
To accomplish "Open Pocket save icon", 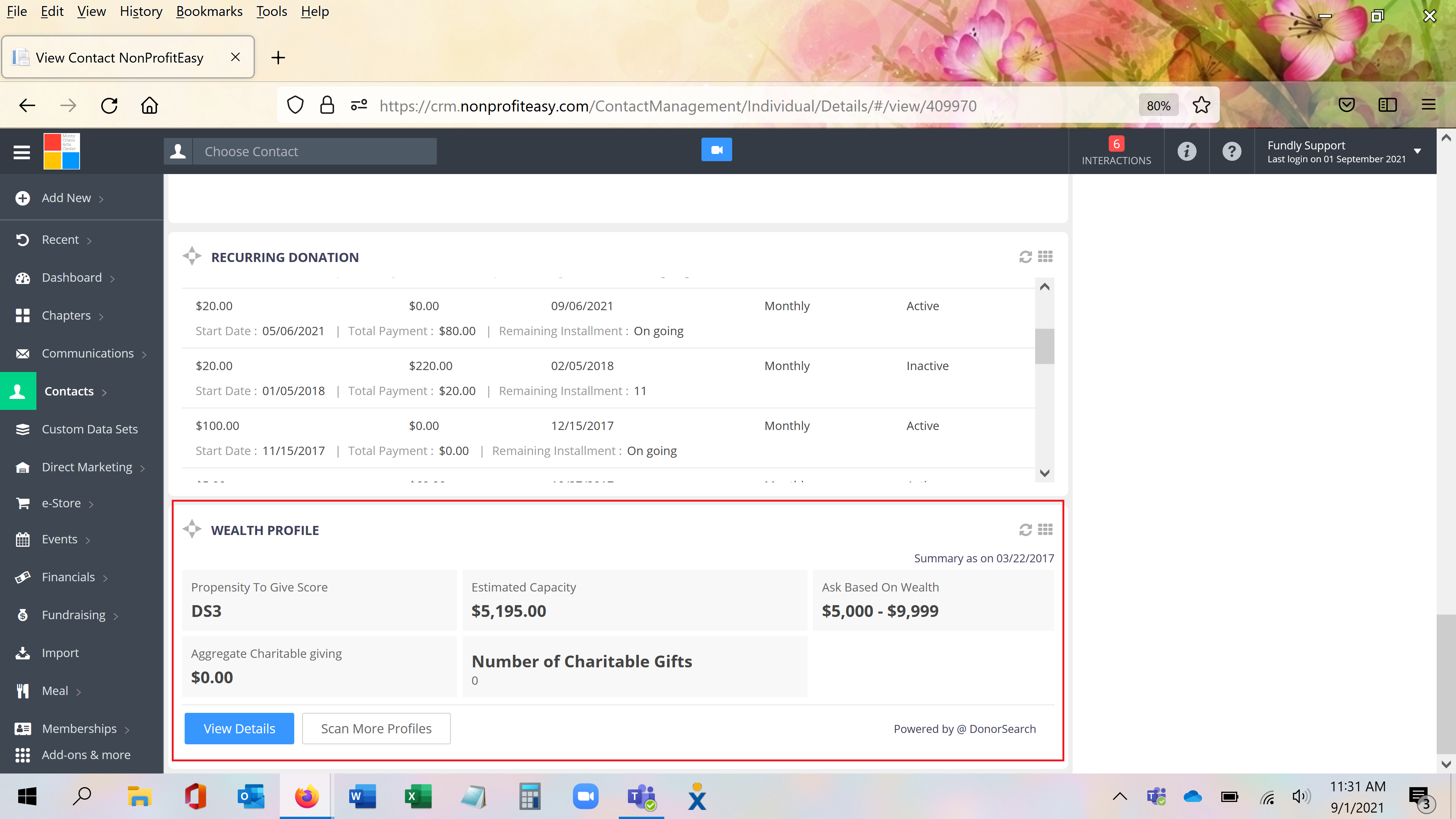I will [x=1346, y=105].
